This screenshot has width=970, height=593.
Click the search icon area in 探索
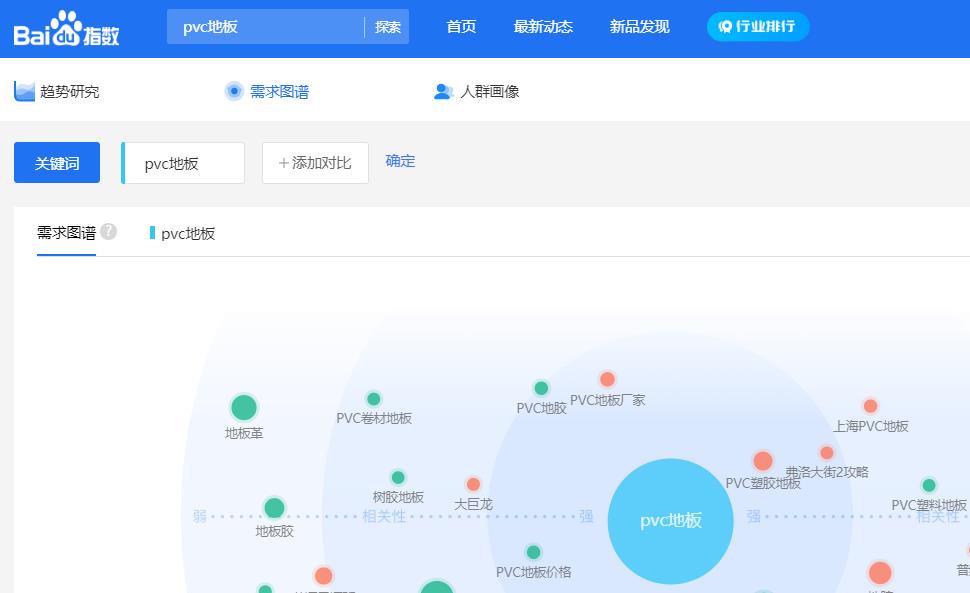(388, 27)
